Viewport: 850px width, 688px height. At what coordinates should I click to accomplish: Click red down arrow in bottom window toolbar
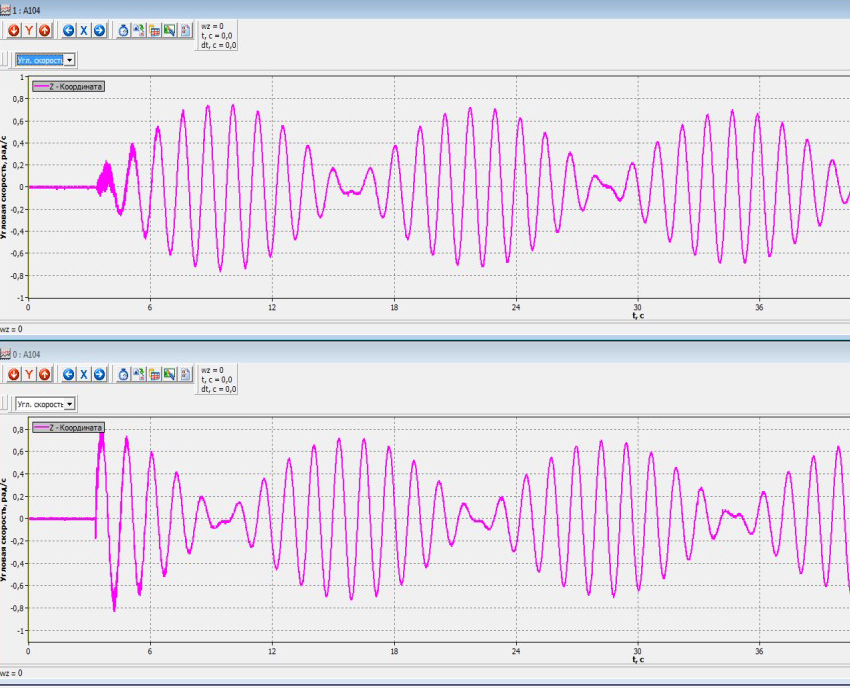coord(14,374)
